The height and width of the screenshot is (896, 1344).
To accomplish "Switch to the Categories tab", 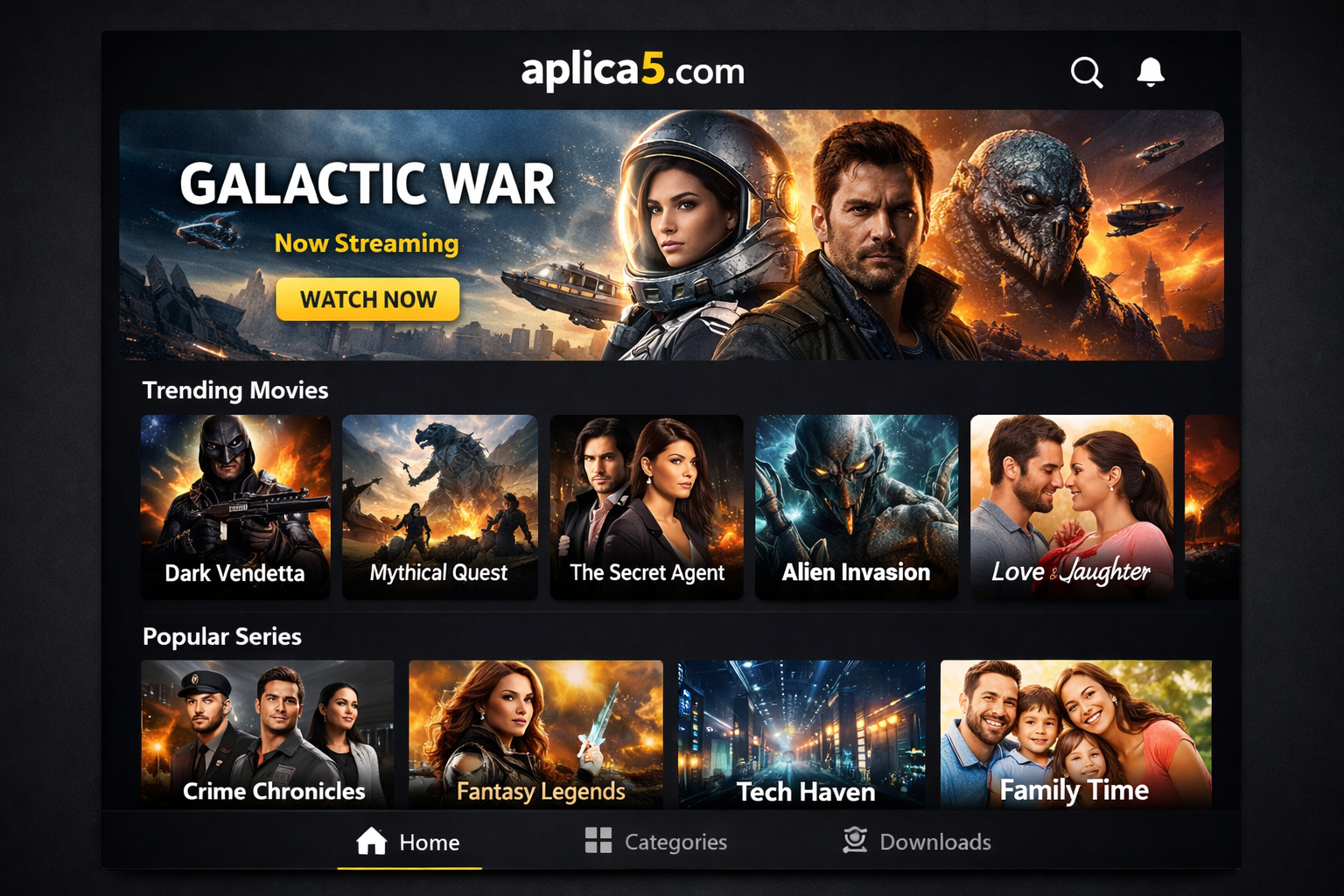I will (x=655, y=841).
